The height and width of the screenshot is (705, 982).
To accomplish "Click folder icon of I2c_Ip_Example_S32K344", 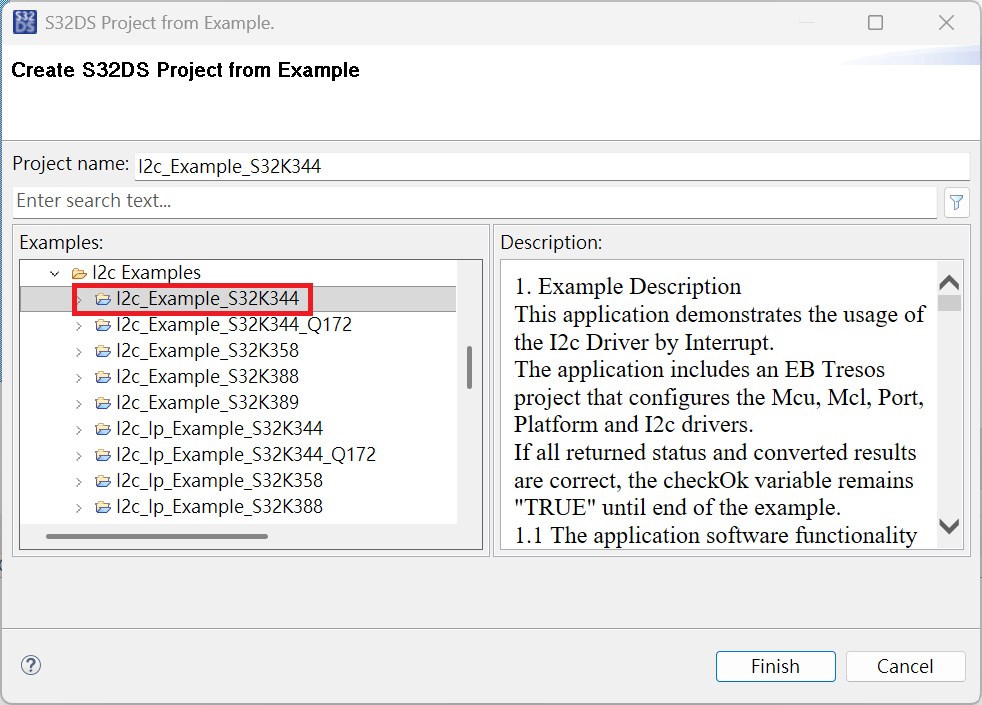I will 103,429.
